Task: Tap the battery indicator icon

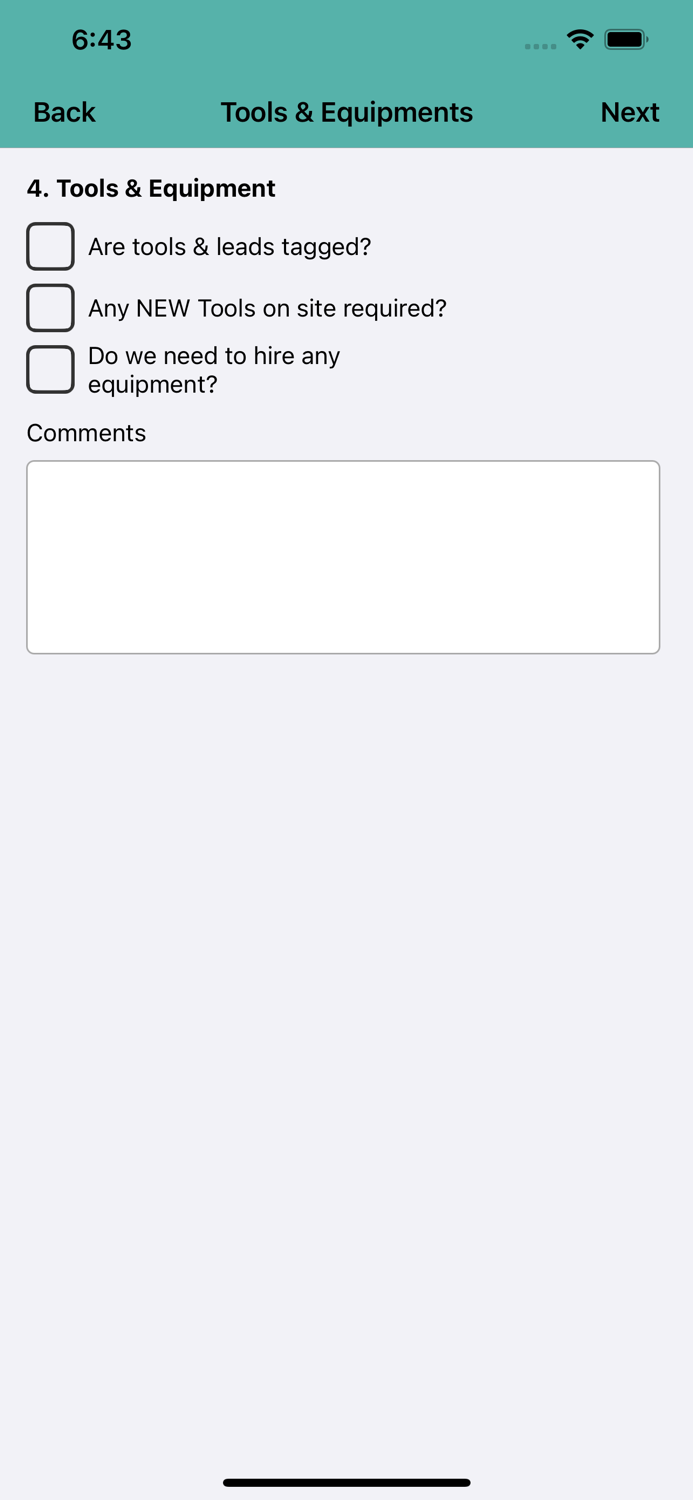Action: (627, 40)
